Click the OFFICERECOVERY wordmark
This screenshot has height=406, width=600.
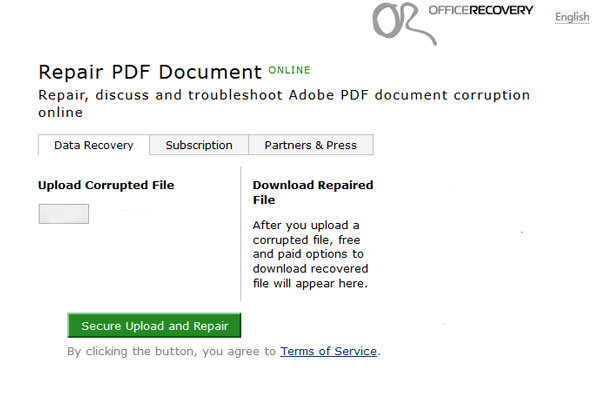click(481, 10)
